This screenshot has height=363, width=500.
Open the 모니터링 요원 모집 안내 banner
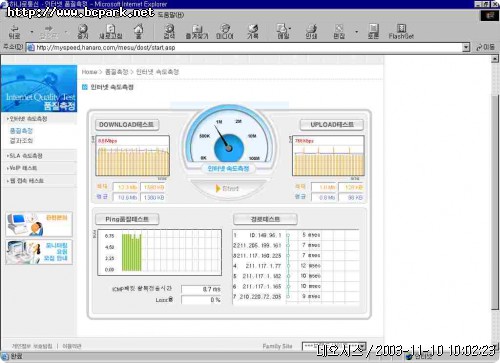[39, 252]
